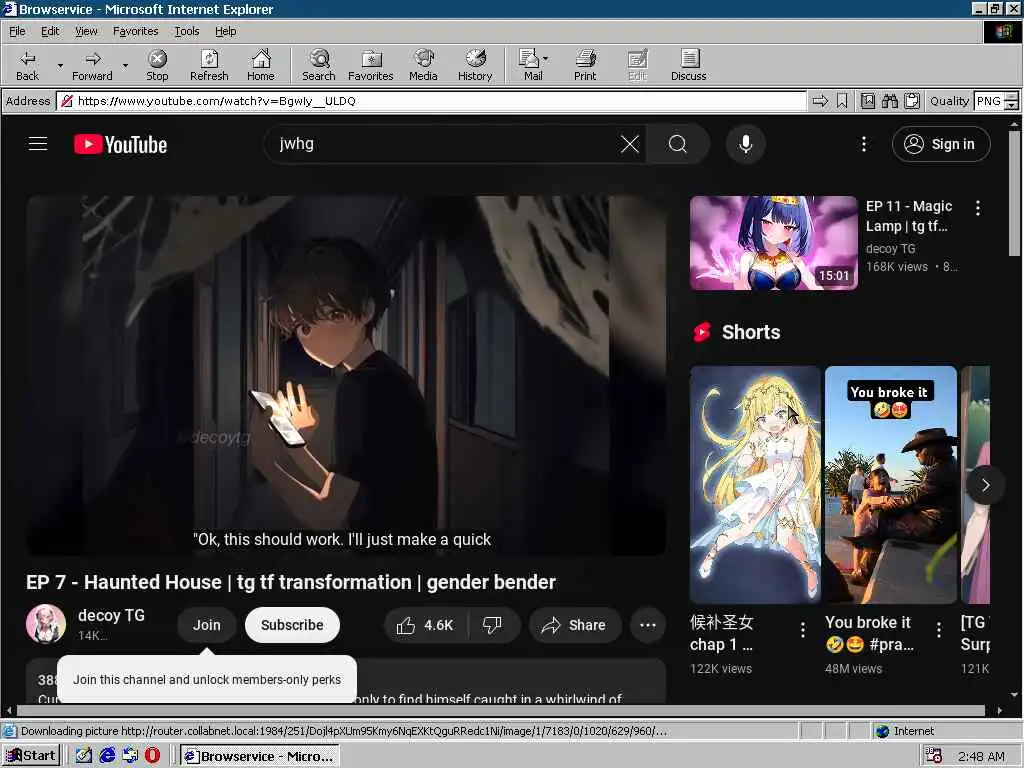Viewport: 1024px width, 768px height.
Task: Open the History toolbar button
Action: coord(475,65)
